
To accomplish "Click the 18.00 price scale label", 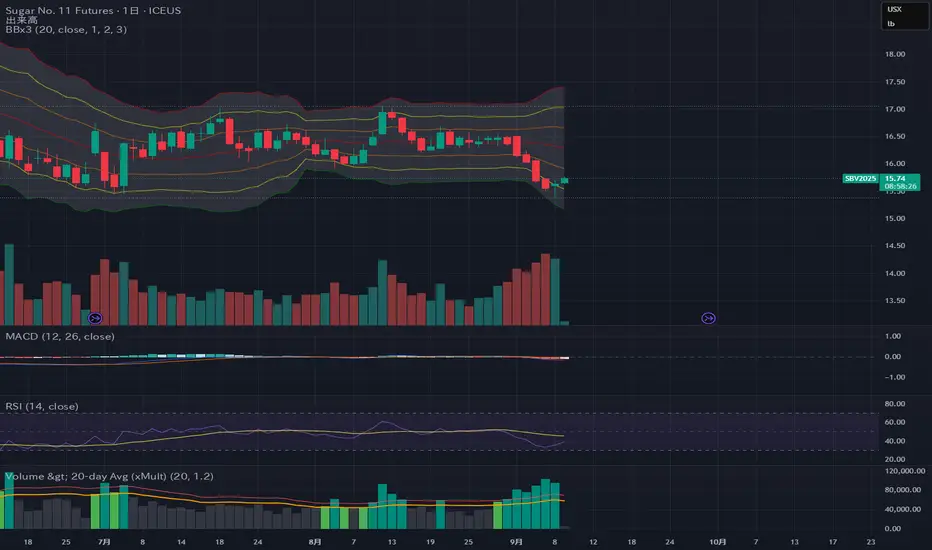I will pyautogui.click(x=895, y=54).
